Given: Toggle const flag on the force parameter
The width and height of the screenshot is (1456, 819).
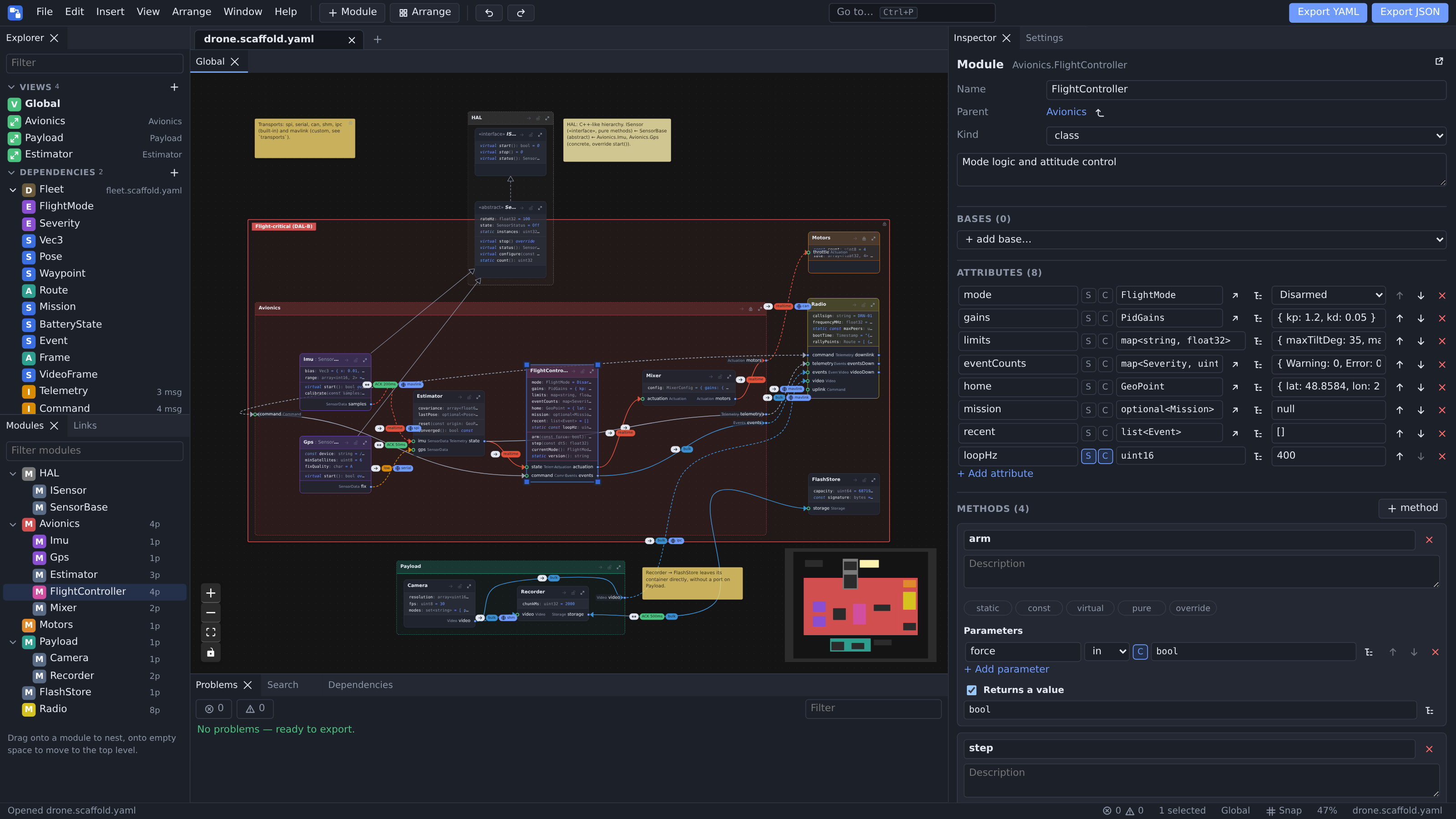Looking at the screenshot, I should [1140, 652].
